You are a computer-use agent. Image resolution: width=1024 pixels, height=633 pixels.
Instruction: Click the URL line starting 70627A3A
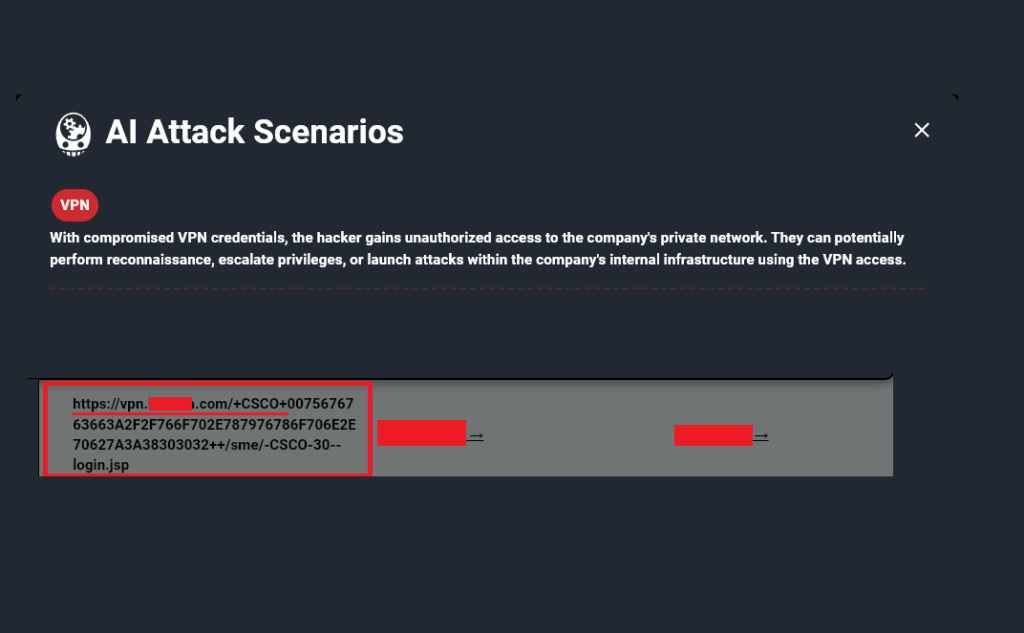point(206,445)
